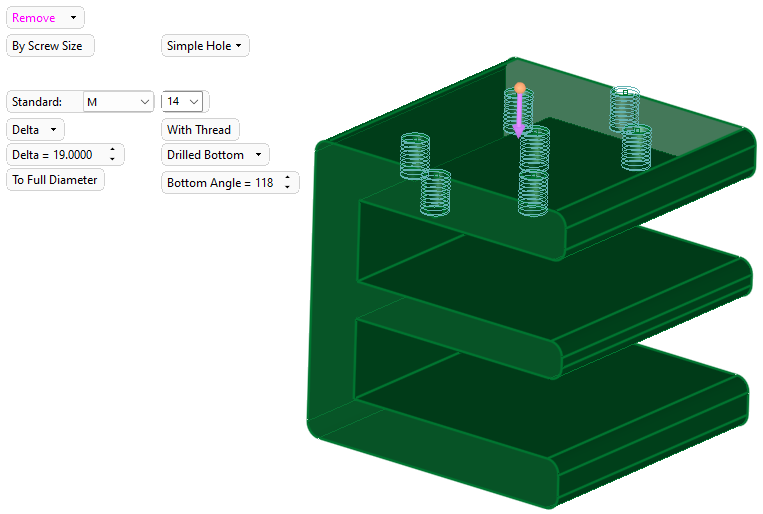
Task: Open the Delta depth mode dropdown
Action: tap(35, 130)
